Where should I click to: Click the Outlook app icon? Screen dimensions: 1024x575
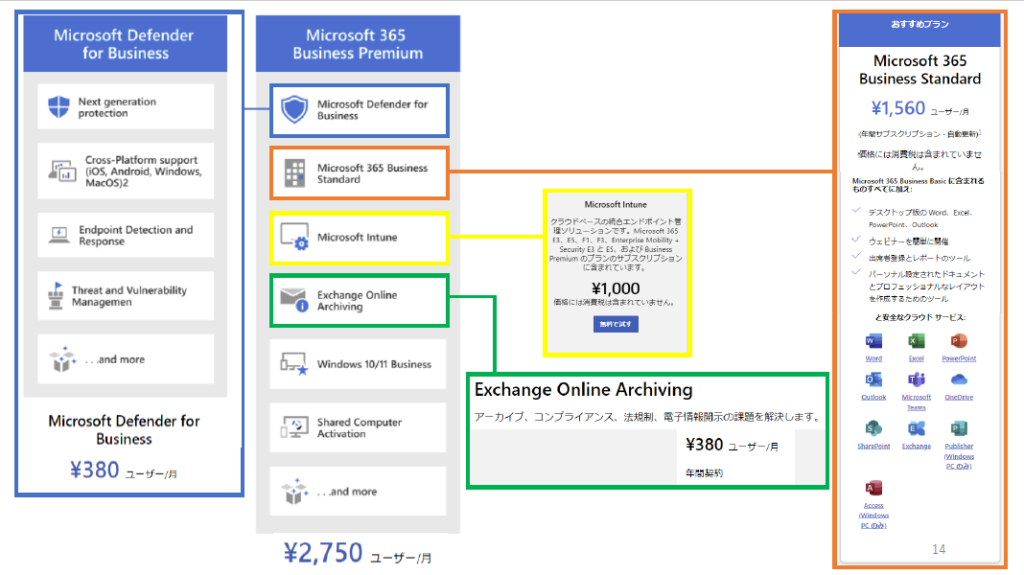click(x=873, y=380)
